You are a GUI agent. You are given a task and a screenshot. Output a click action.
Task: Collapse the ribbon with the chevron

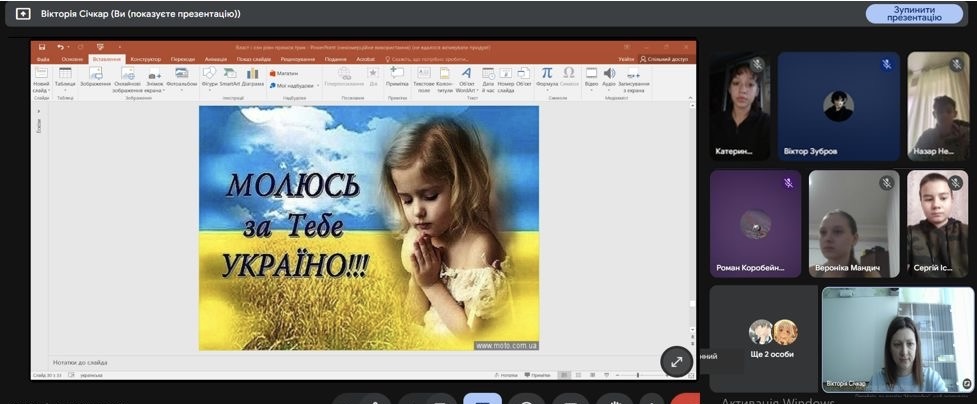pyautogui.click(x=690, y=98)
